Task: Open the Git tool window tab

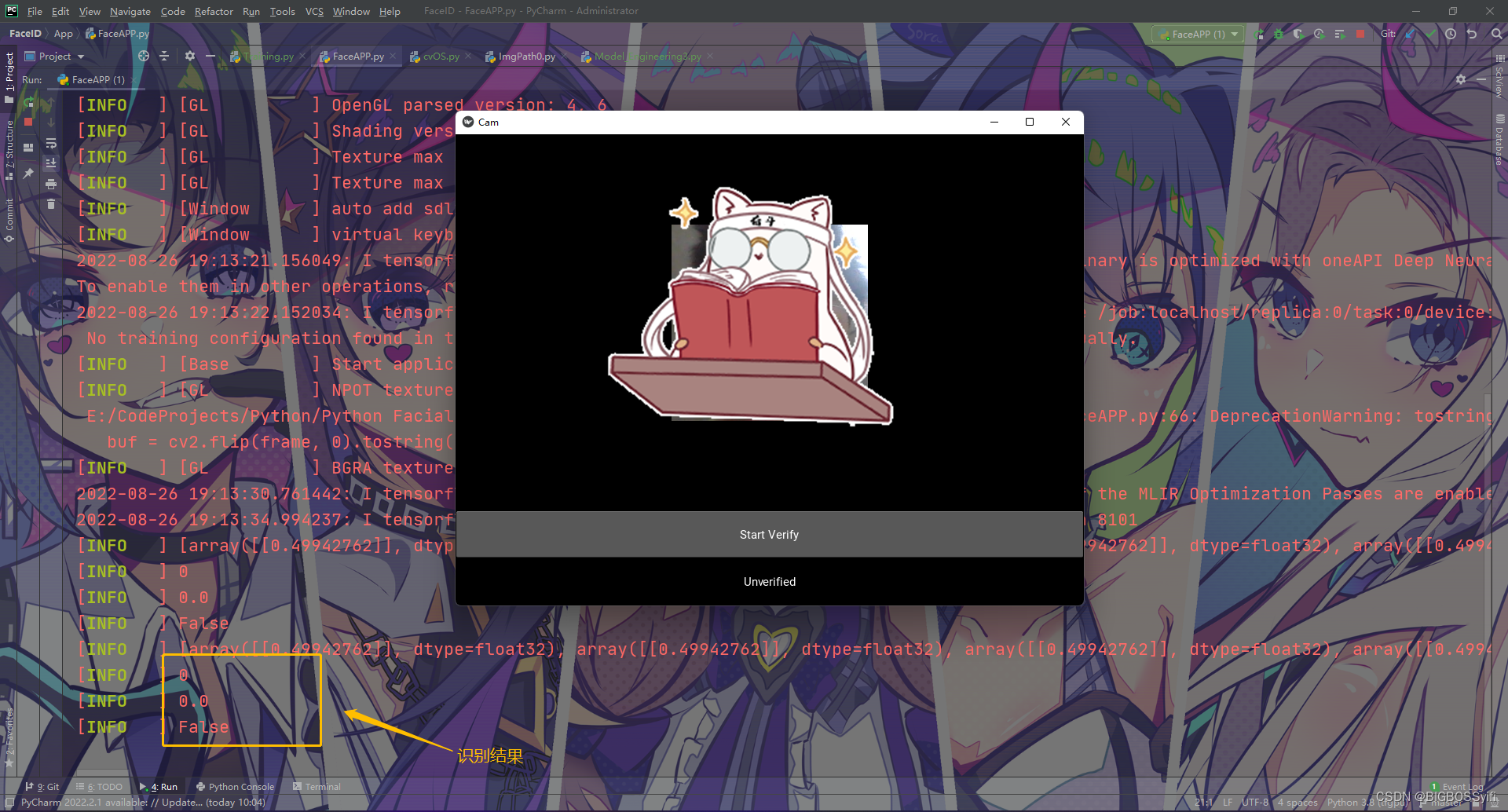Action: pyautogui.click(x=42, y=786)
